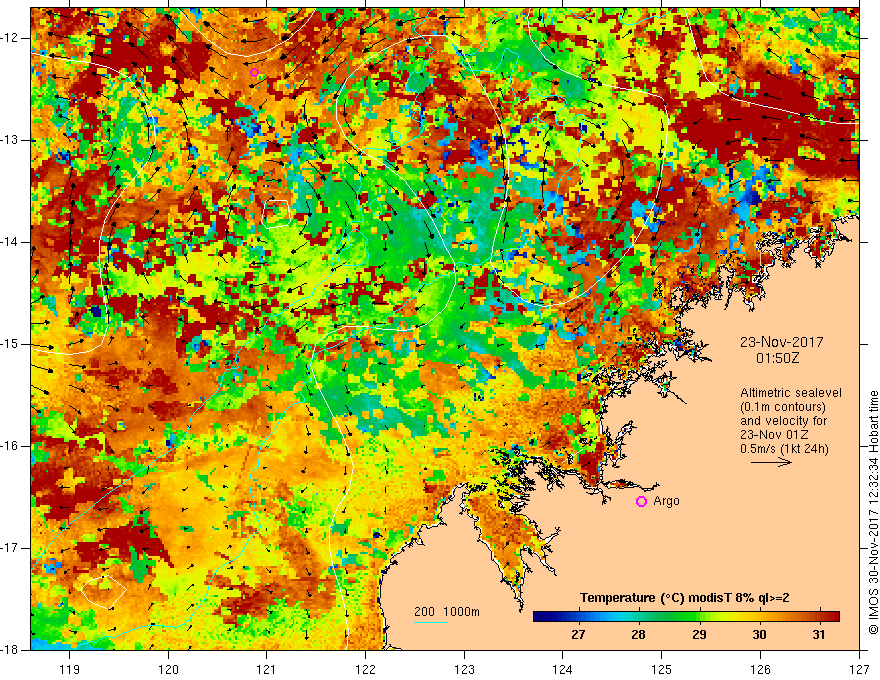The width and height of the screenshot is (880, 680).
Task: Click the 'Argo' legend label
Action: [666, 501]
